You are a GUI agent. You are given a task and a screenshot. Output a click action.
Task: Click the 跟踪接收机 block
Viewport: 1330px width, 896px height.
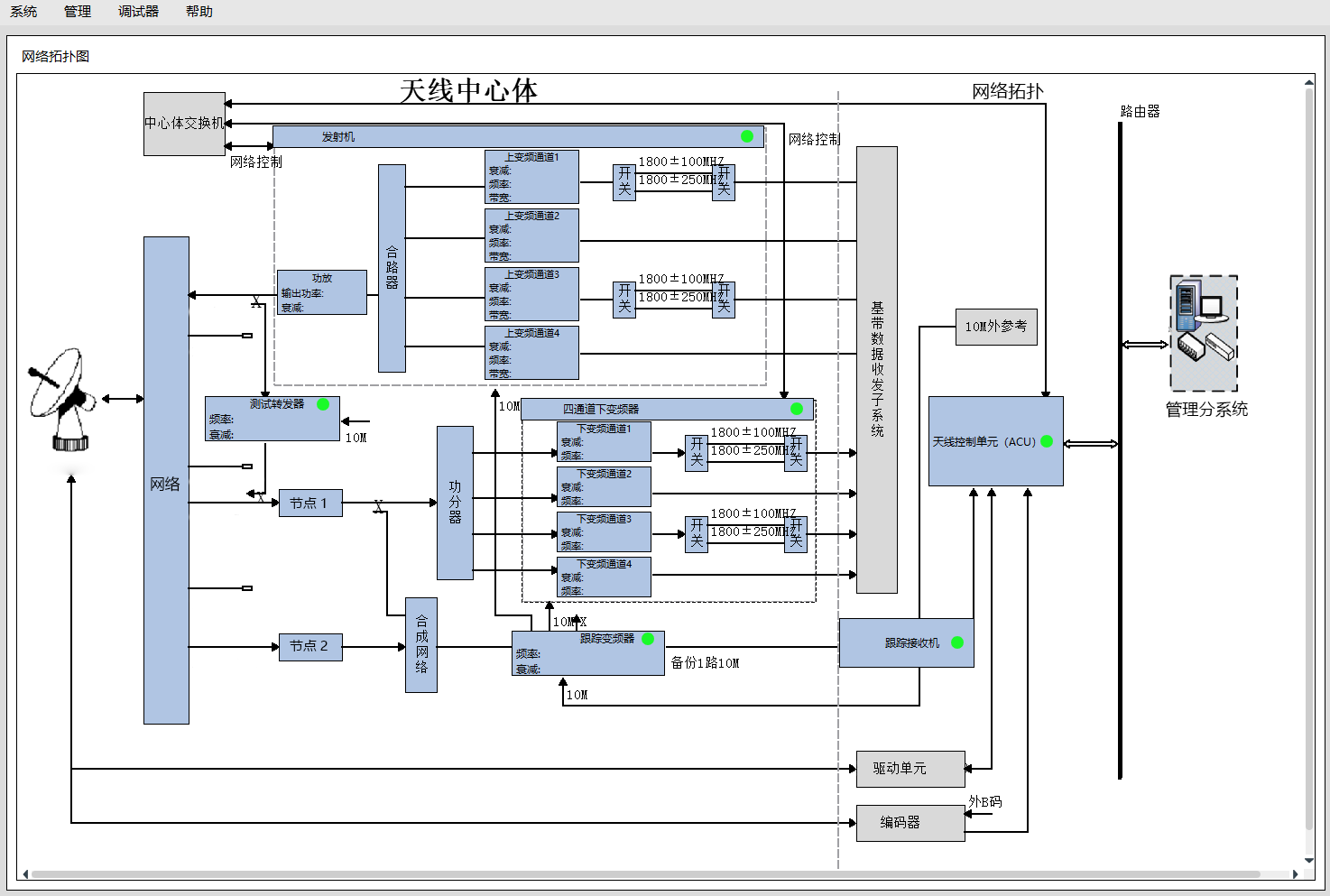coord(907,642)
